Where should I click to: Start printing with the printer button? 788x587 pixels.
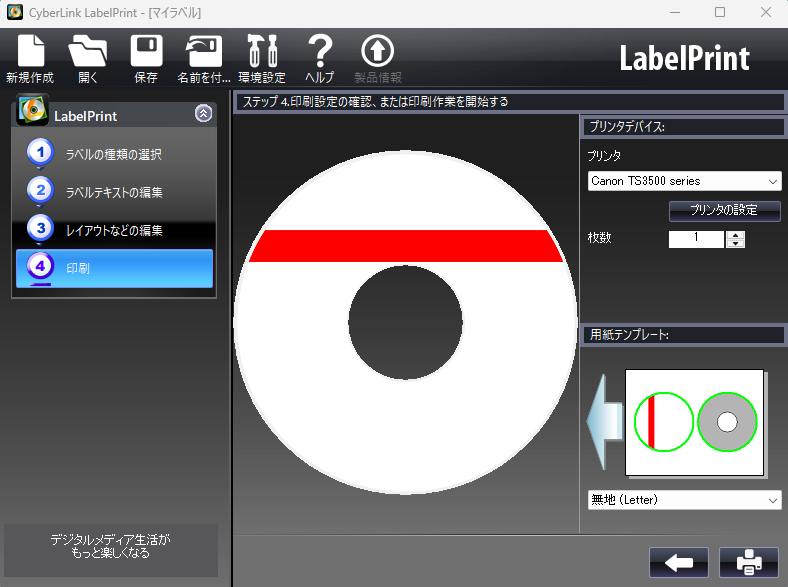[x=749, y=562]
